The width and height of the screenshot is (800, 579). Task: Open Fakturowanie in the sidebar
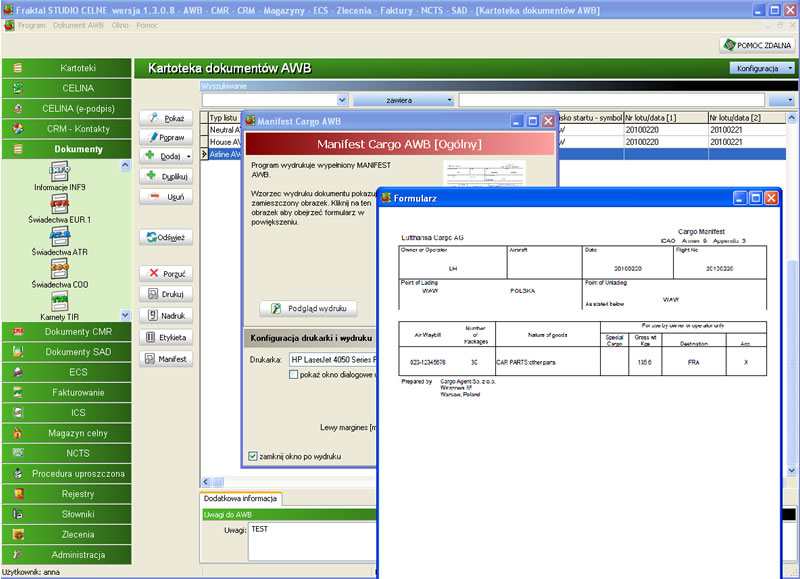pyautogui.click(x=67, y=392)
